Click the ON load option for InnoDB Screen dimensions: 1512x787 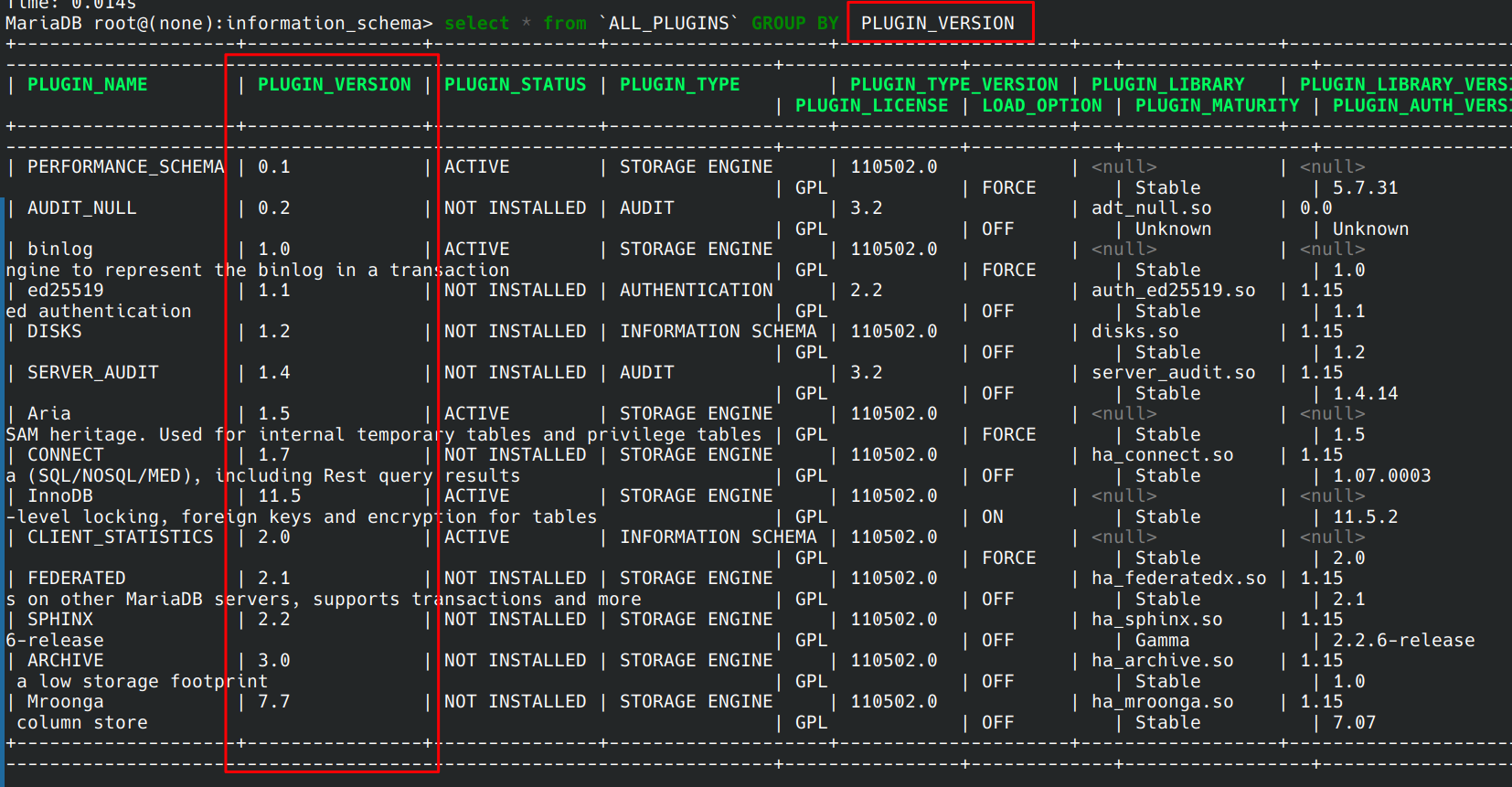(993, 517)
